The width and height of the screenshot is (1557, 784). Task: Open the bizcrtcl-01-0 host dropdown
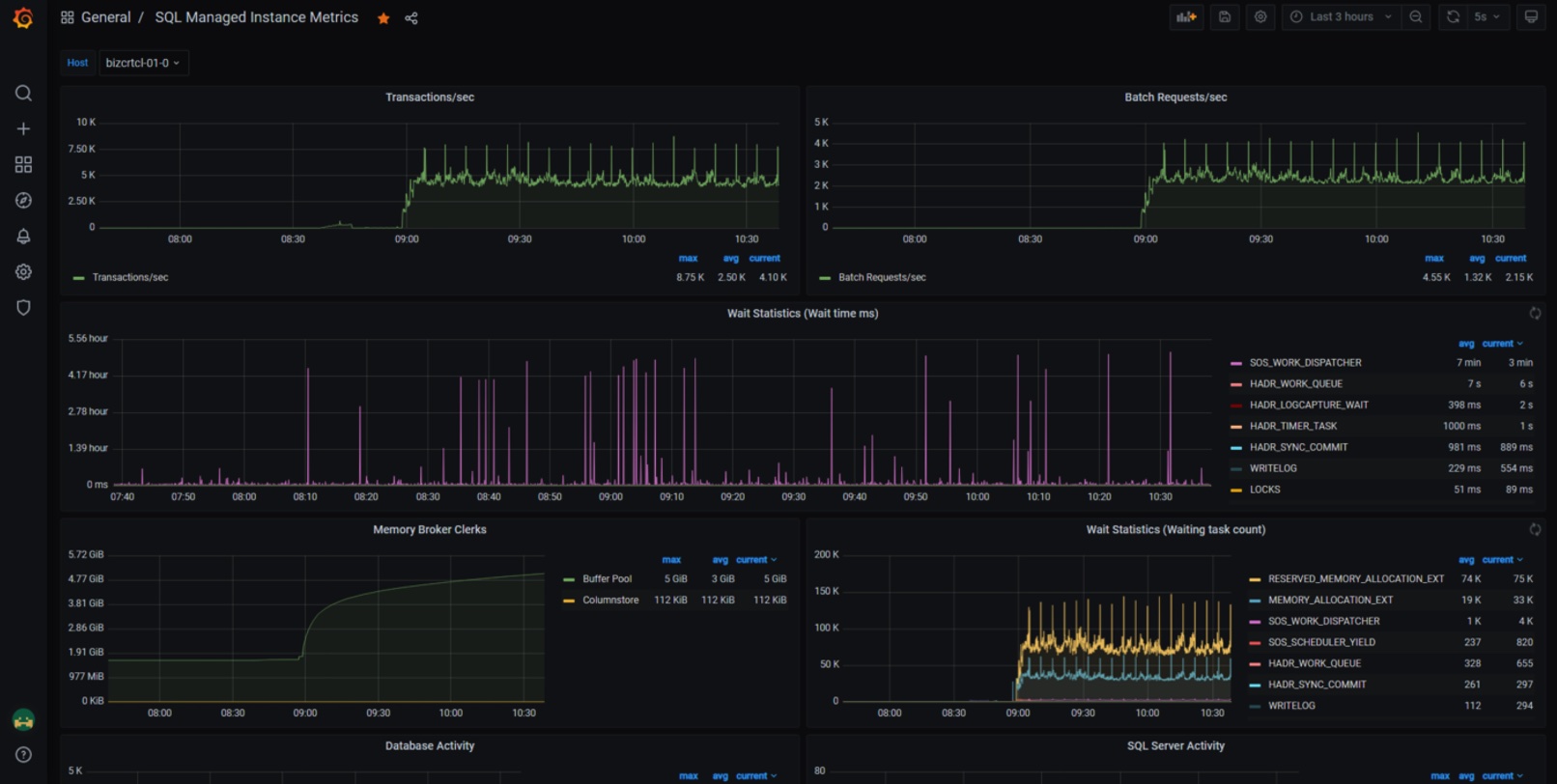pyautogui.click(x=142, y=63)
